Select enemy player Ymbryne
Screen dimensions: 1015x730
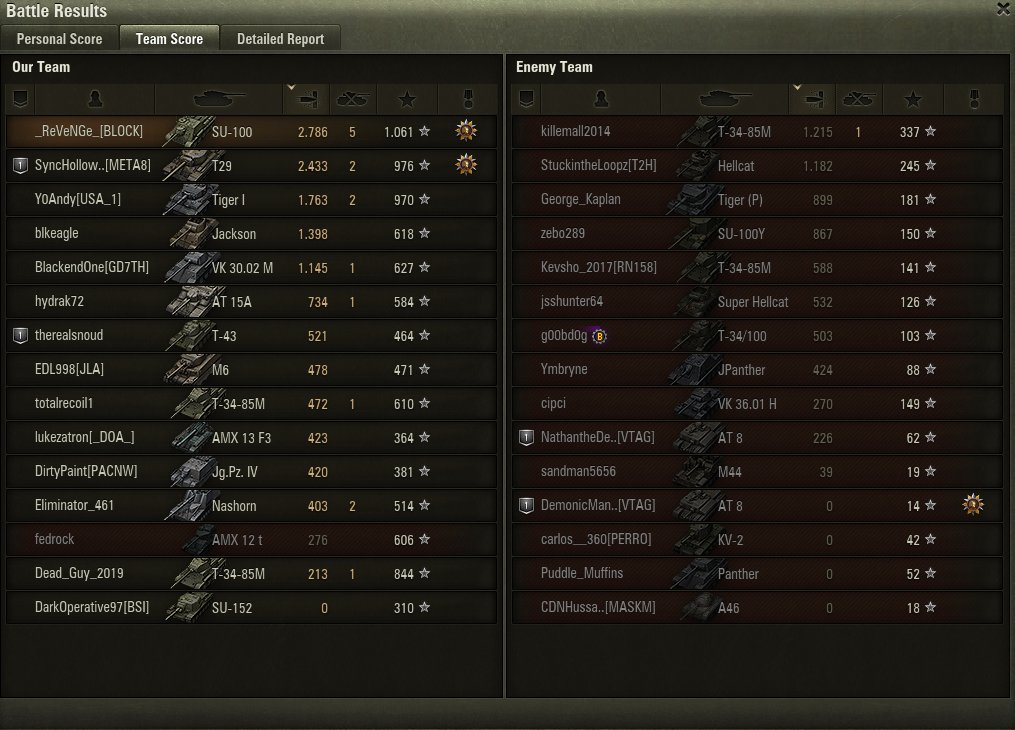(564, 369)
